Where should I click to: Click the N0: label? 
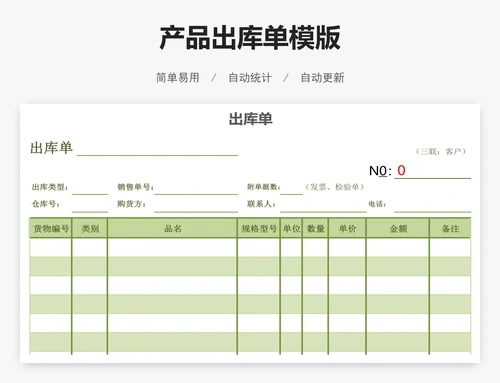click(x=380, y=171)
